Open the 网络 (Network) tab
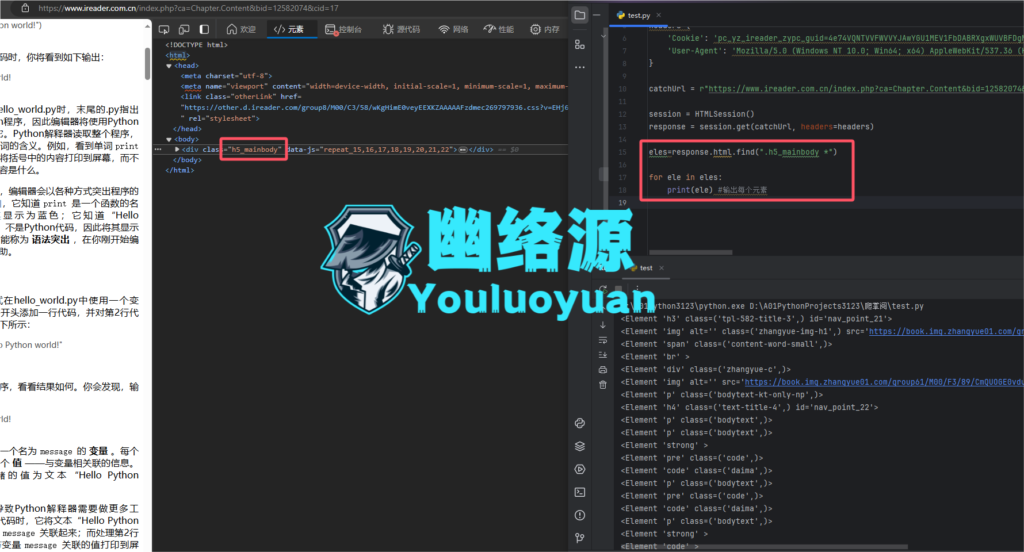The height and width of the screenshot is (552, 1024). pos(453,29)
